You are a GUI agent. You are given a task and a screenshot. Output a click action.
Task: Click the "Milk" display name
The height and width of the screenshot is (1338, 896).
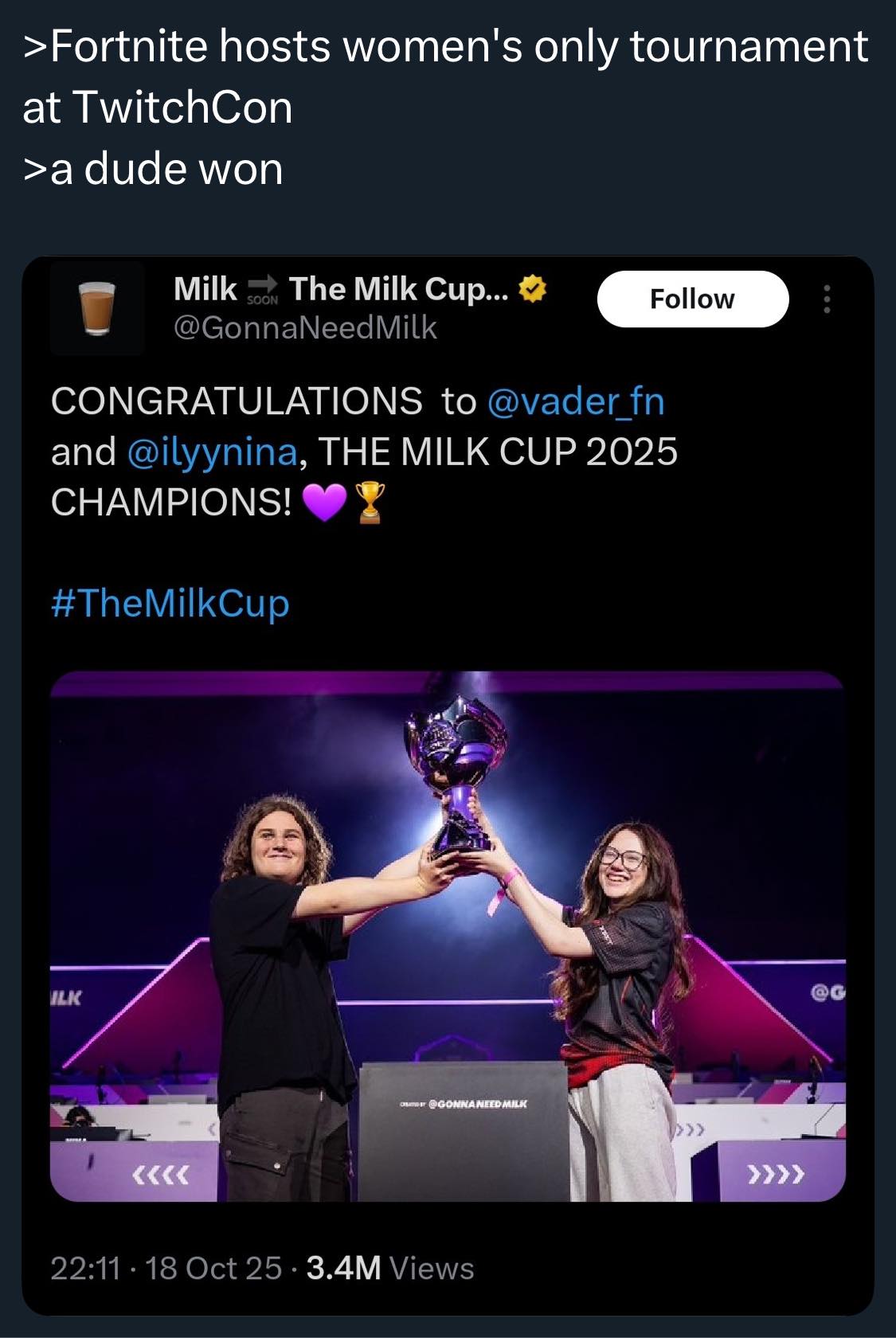205,289
